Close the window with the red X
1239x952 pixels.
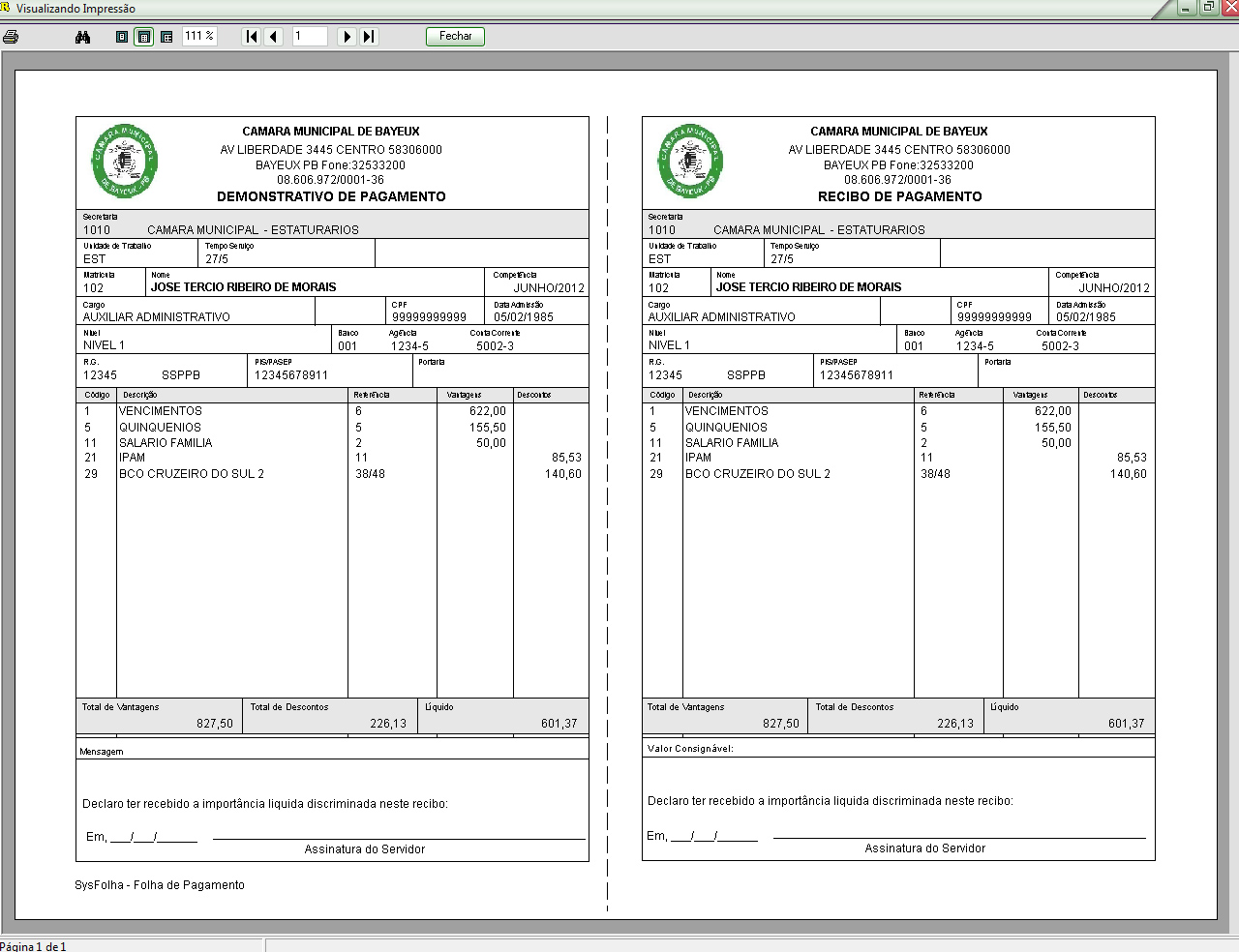[x=1229, y=8]
